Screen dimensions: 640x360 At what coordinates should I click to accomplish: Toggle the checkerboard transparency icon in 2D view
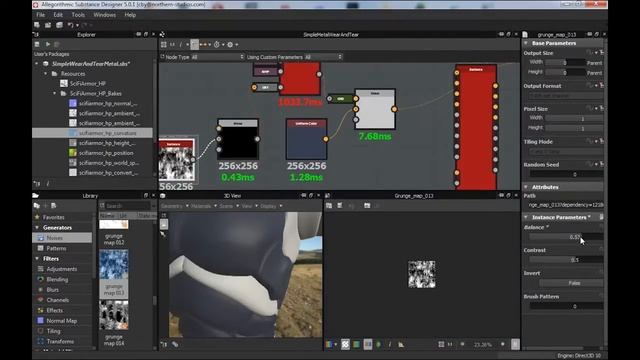click(x=345, y=344)
